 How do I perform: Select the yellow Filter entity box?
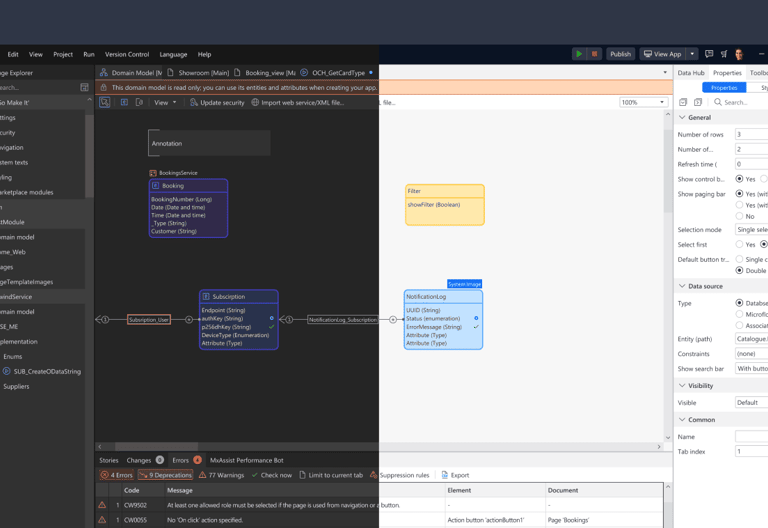click(445, 205)
